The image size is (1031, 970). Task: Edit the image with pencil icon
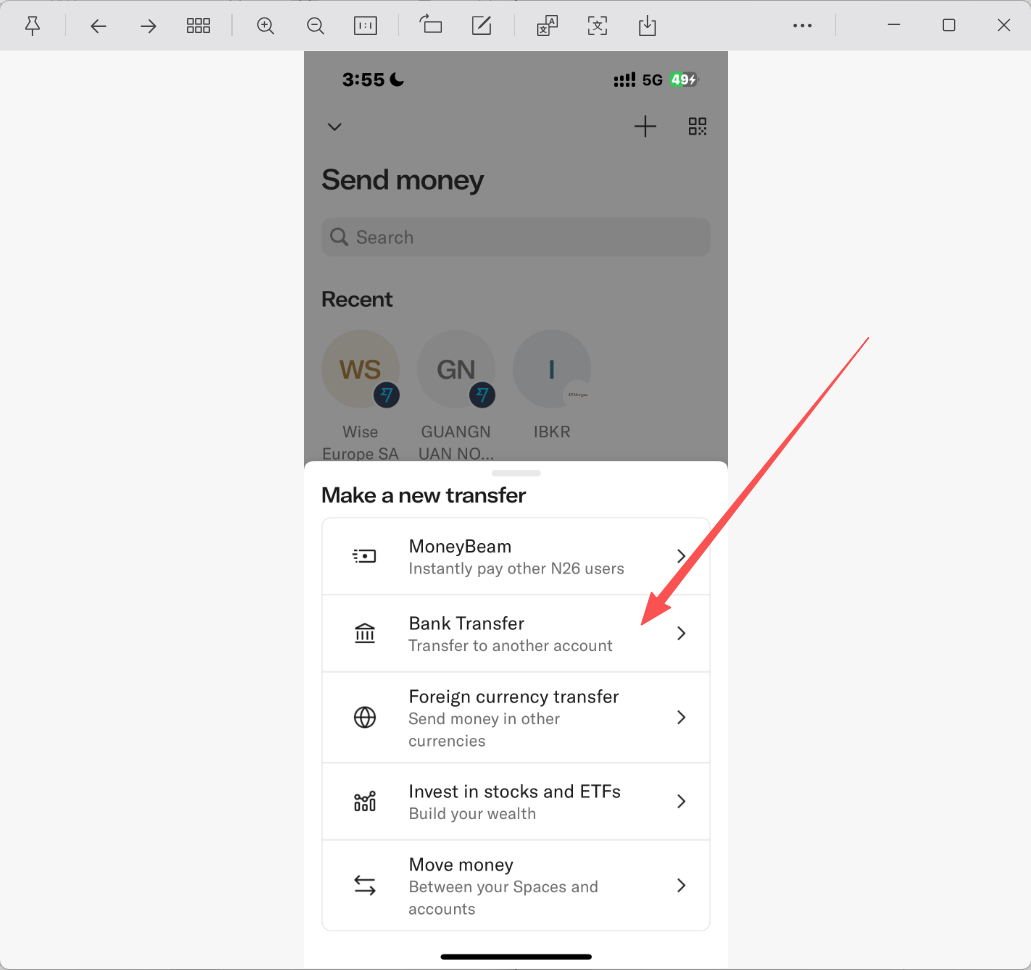[x=481, y=26]
